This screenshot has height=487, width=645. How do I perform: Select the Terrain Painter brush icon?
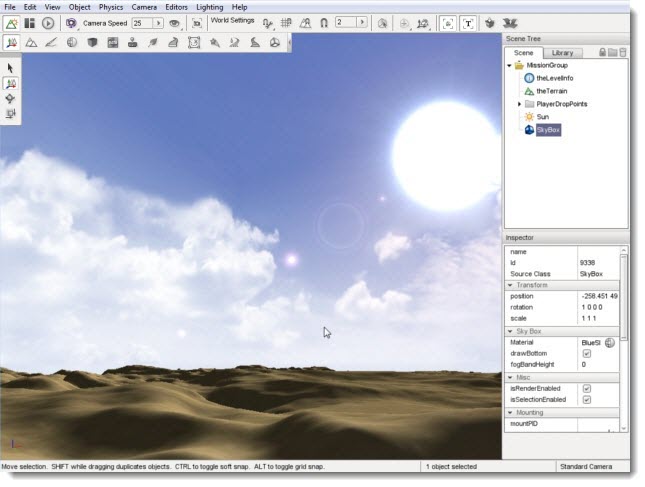pos(51,42)
